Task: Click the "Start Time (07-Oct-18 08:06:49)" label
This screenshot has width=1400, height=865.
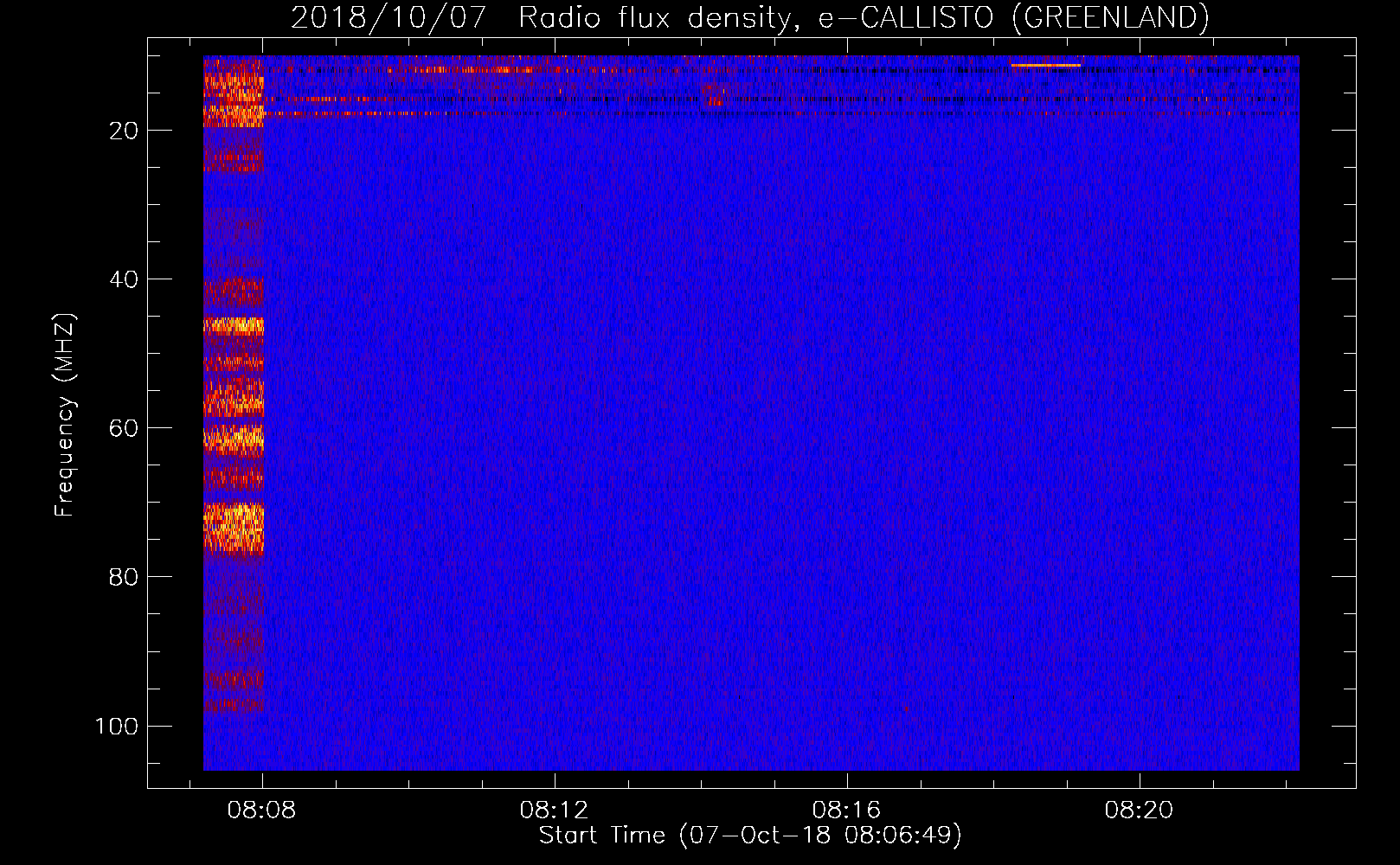Action: pyautogui.click(x=750, y=836)
